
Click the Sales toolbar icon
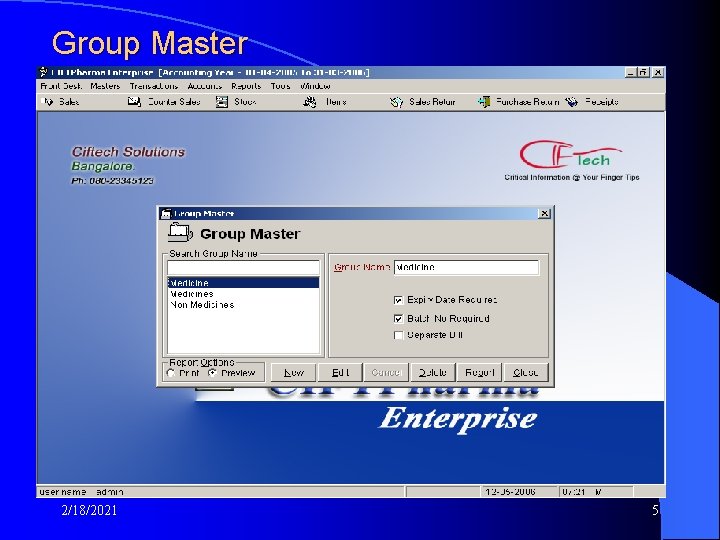47,102
